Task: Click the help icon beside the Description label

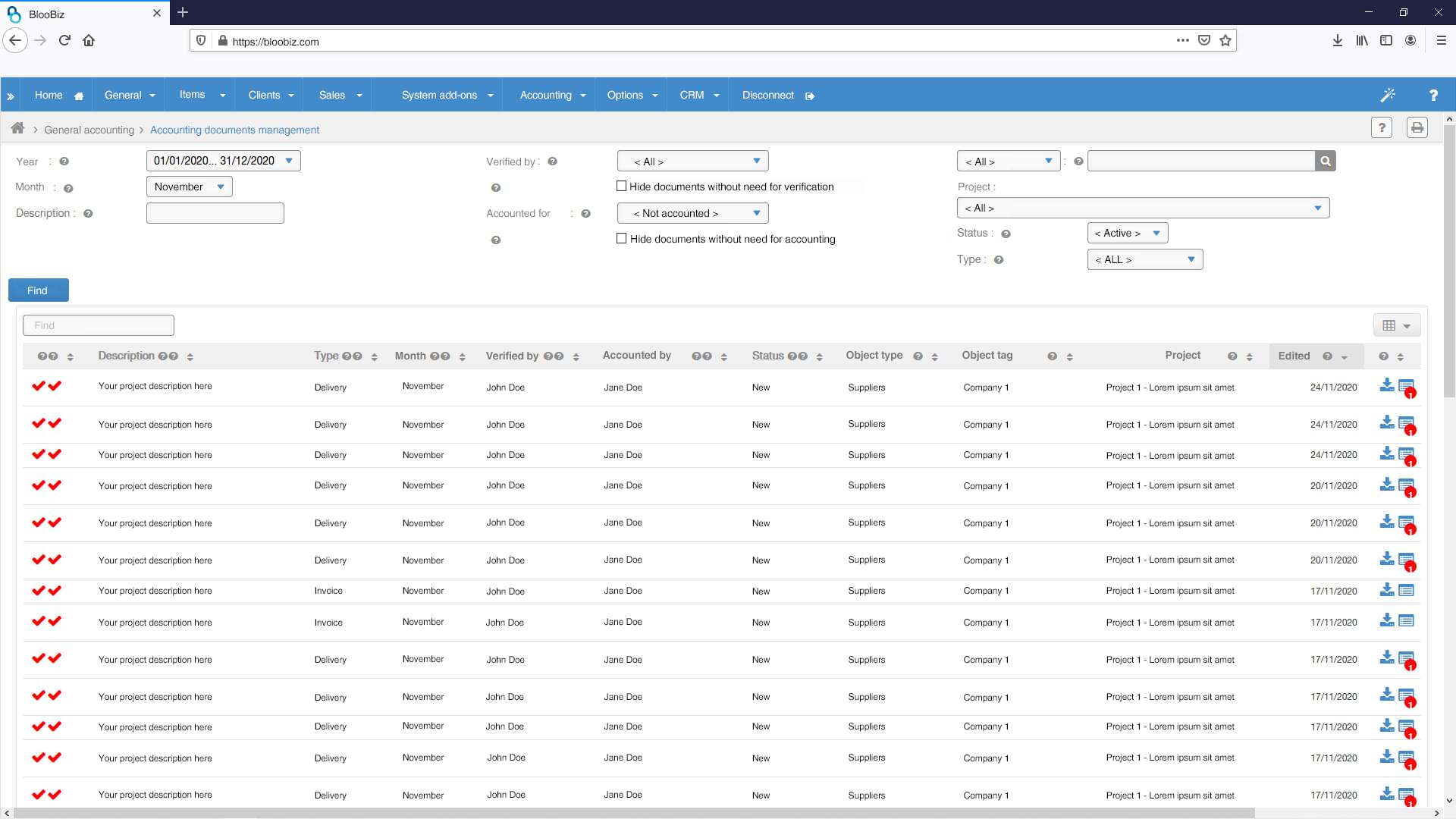Action: 88,214
